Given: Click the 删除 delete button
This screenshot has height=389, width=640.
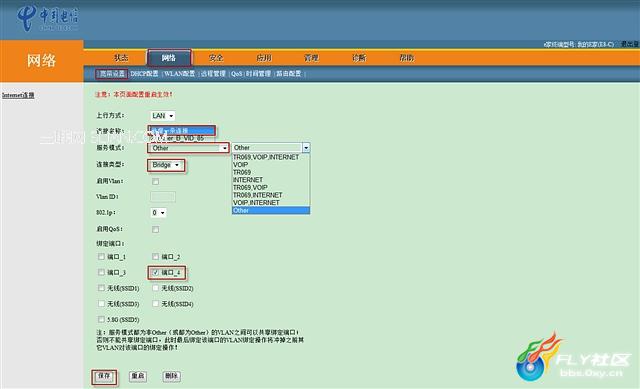Looking at the screenshot, I should point(171,376).
